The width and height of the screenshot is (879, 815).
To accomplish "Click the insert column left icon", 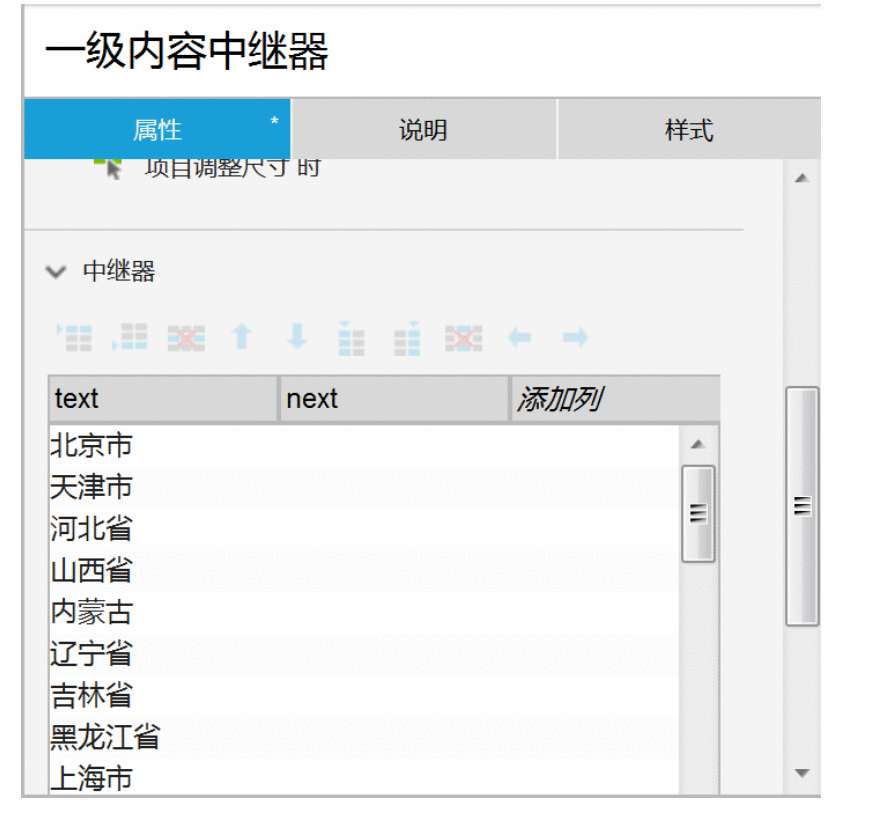I will pos(351,338).
